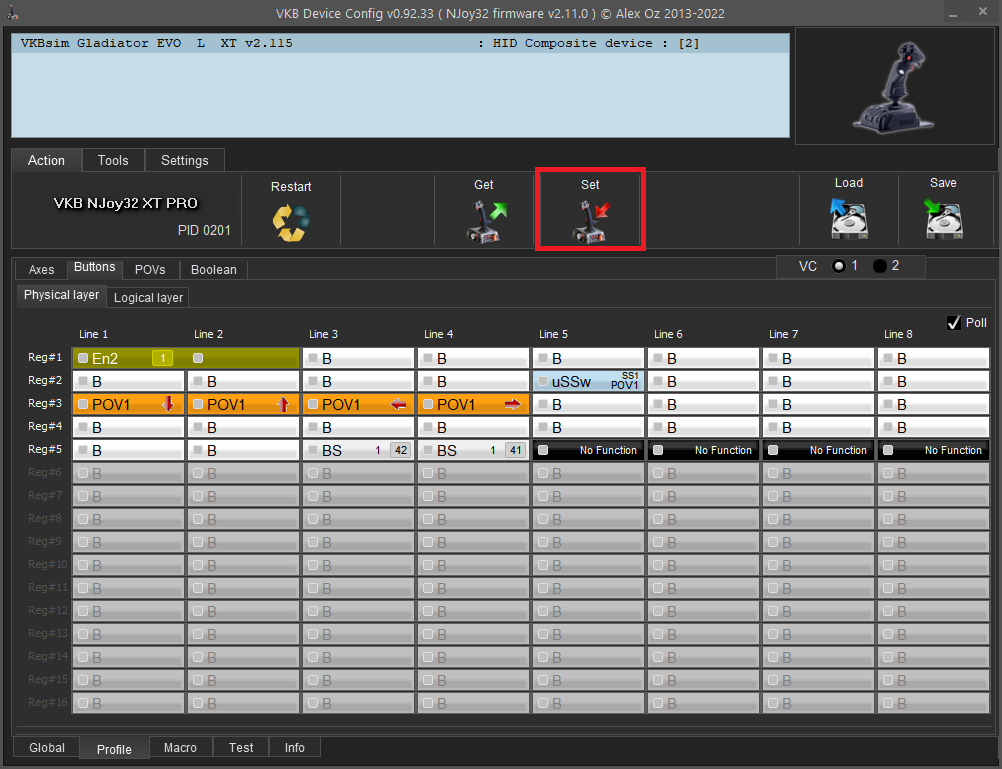1002x769 pixels.
Task: Minimize the VKB Device Config window
Action: tap(953, 13)
